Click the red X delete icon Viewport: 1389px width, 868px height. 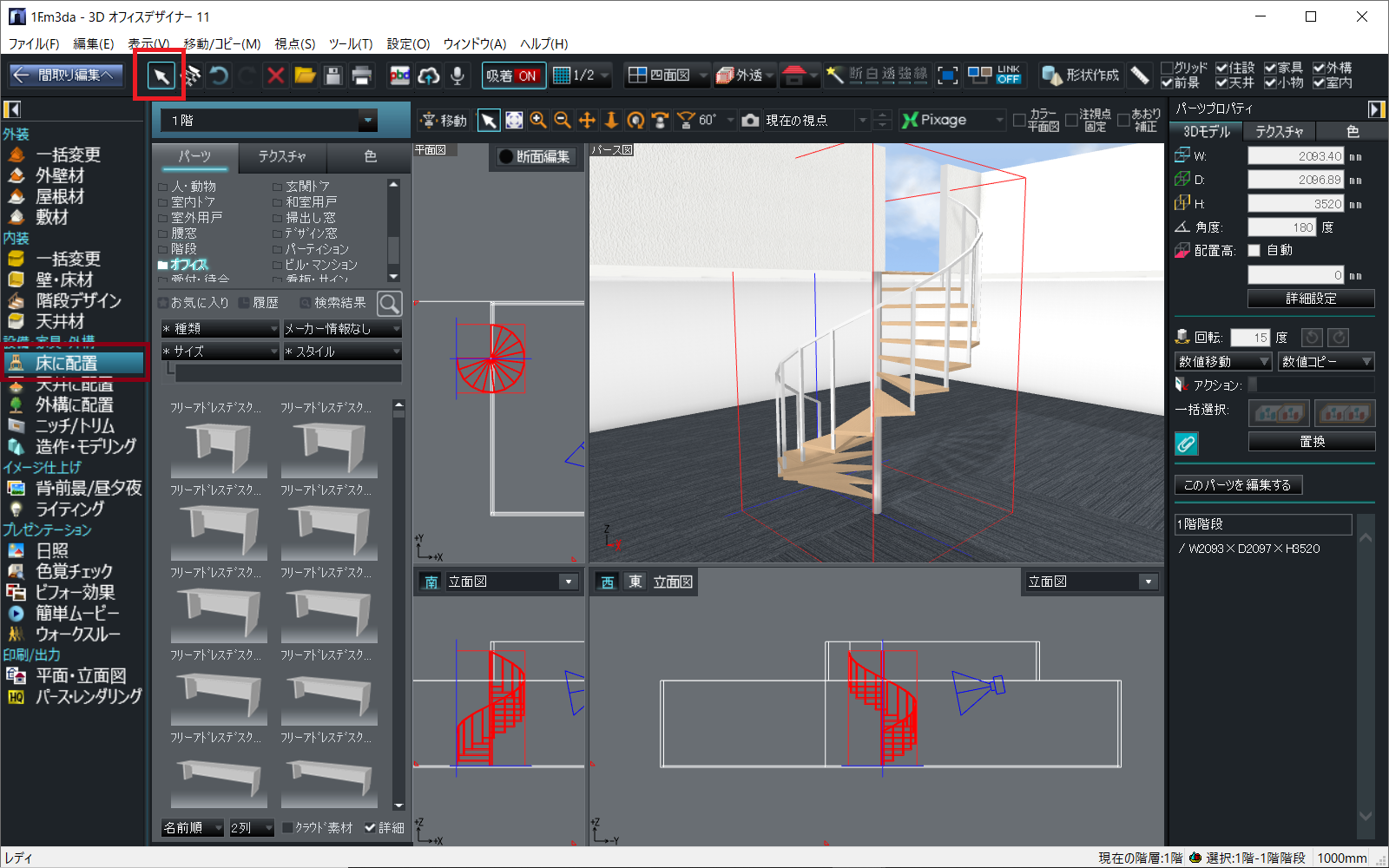[x=275, y=76]
